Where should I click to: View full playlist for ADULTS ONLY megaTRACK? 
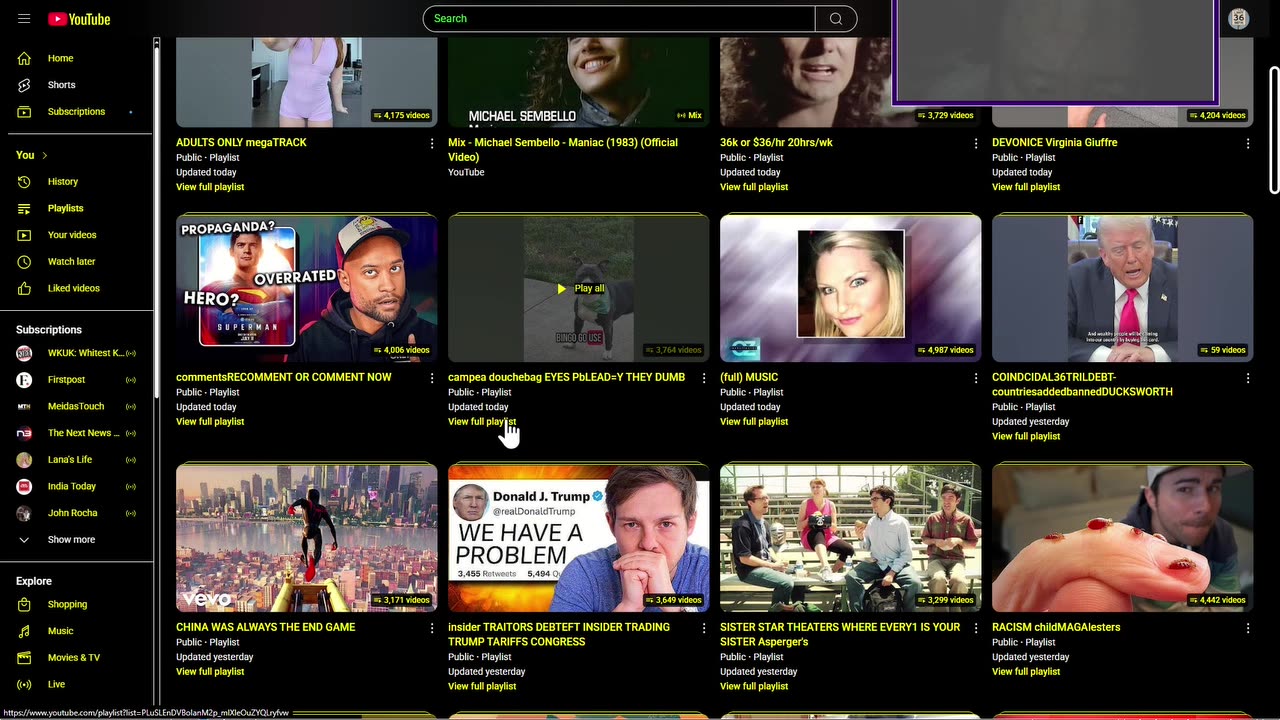coord(210,187)
